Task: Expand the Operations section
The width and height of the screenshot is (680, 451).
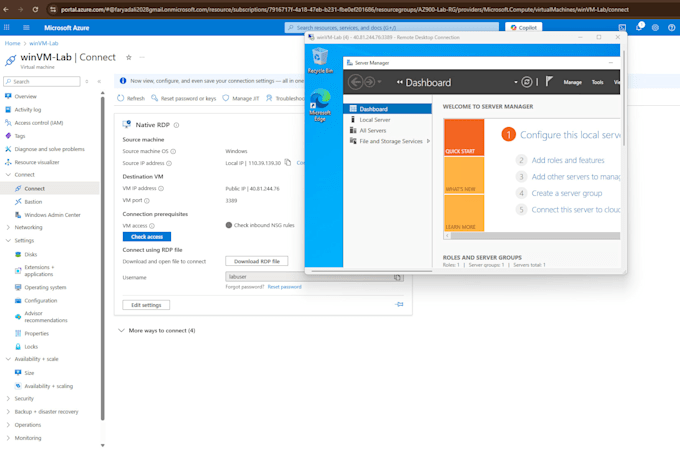Action: pos(8,425)
